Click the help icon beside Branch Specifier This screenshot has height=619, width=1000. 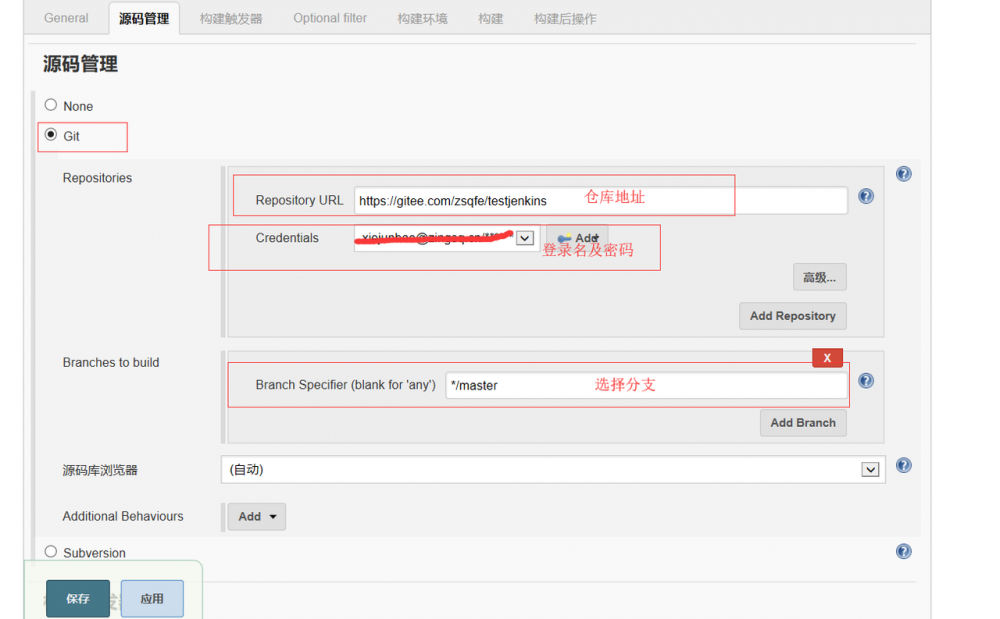click(x=866, y=380)
